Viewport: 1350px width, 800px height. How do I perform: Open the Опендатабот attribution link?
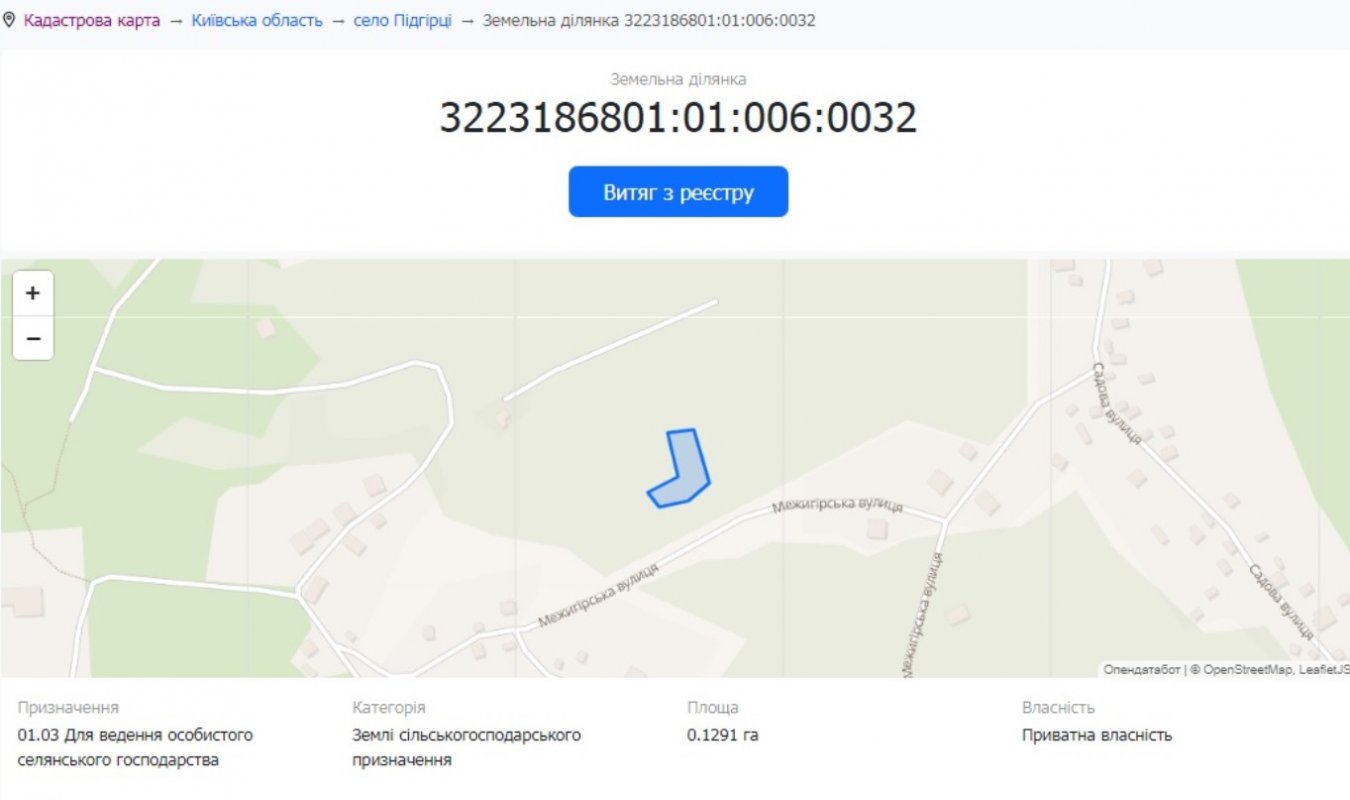[1141, 669]
